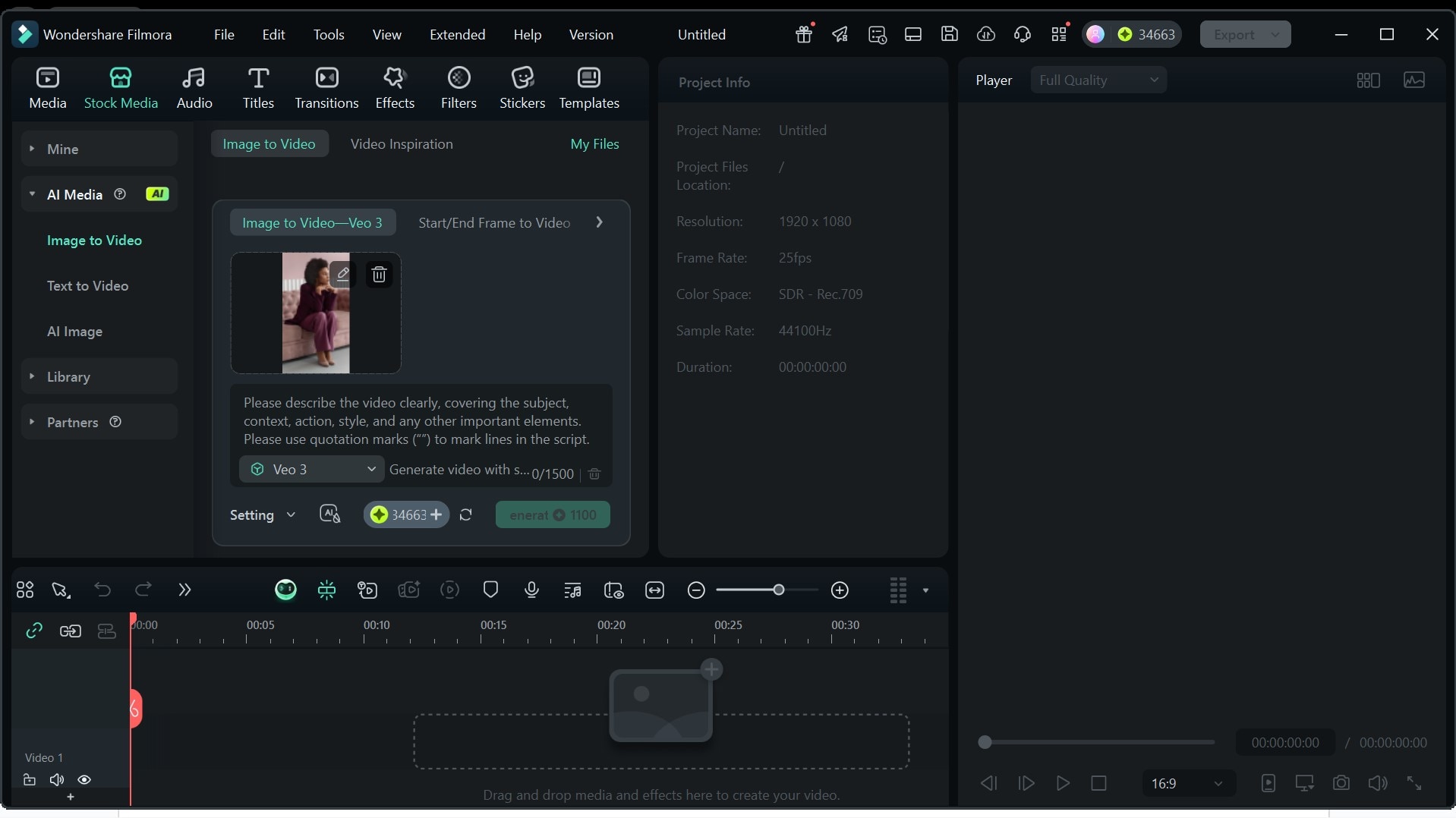Mute the Video 1 track
This screenshot has width=1456, height=818.
[x=57, y=780]
